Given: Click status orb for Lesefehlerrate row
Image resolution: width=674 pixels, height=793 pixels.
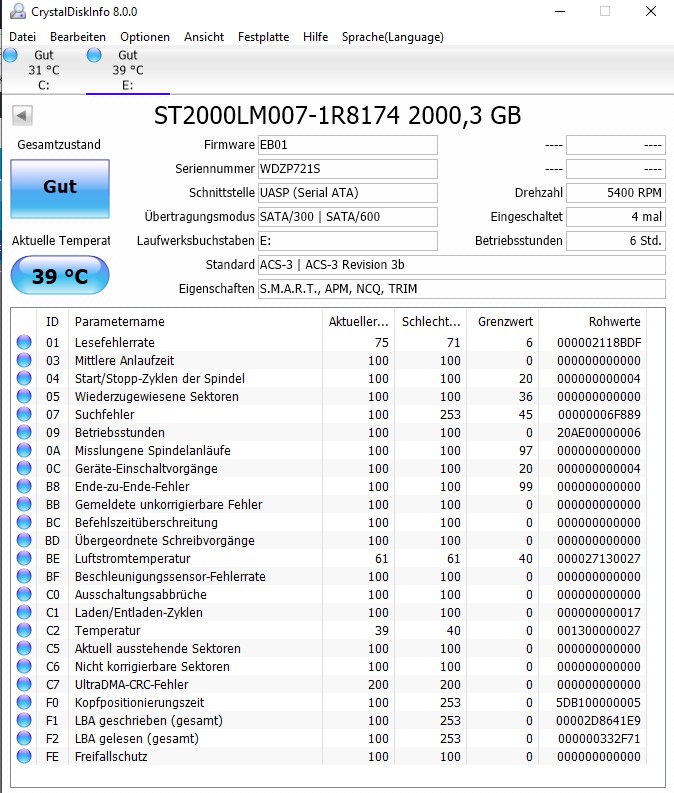Looking at the screenshot, I should coord(24,342).
